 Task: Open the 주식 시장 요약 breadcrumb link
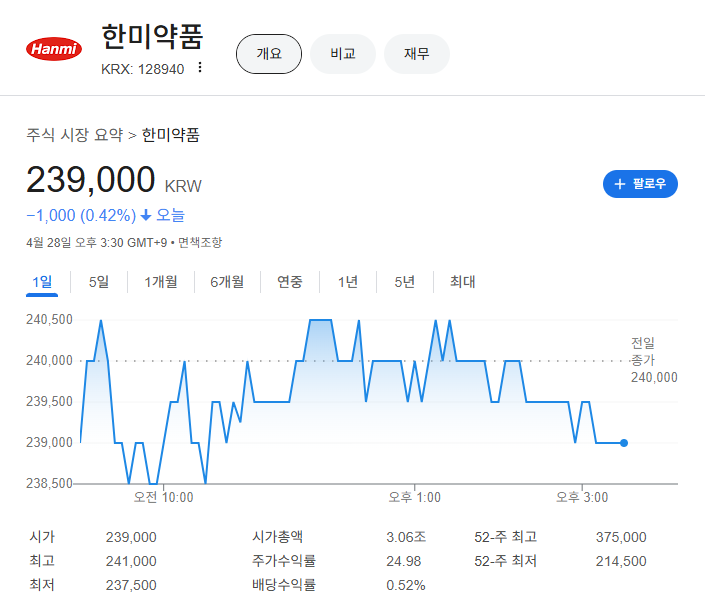(x=75, y=135)
